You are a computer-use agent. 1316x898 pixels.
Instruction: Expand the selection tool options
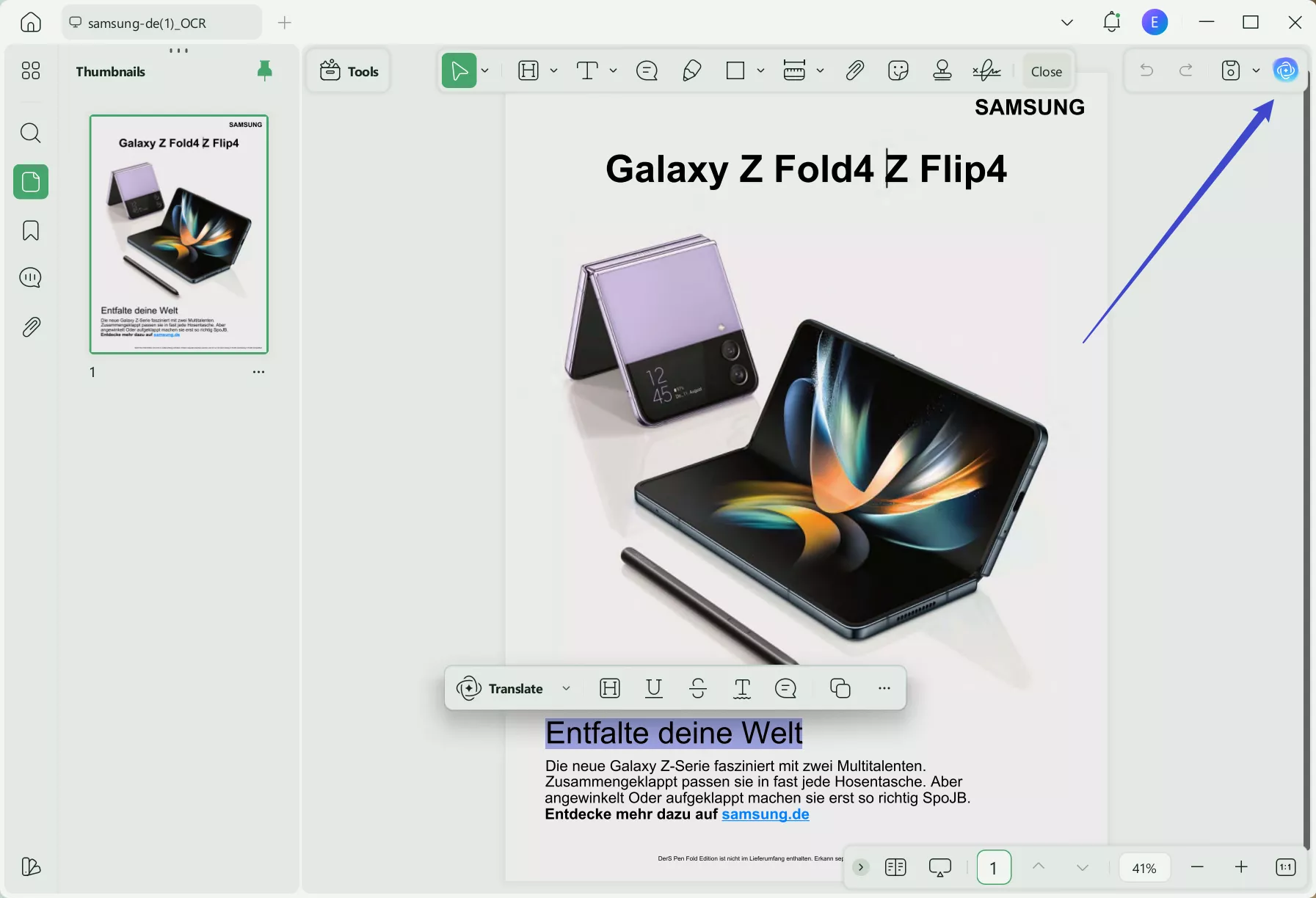pos(485,70)
